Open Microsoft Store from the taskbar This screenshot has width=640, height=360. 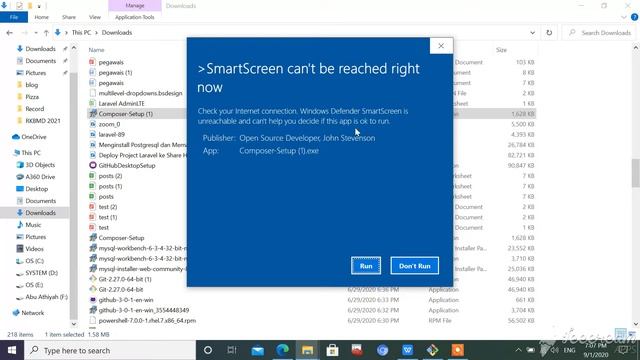tap(332, 350)
